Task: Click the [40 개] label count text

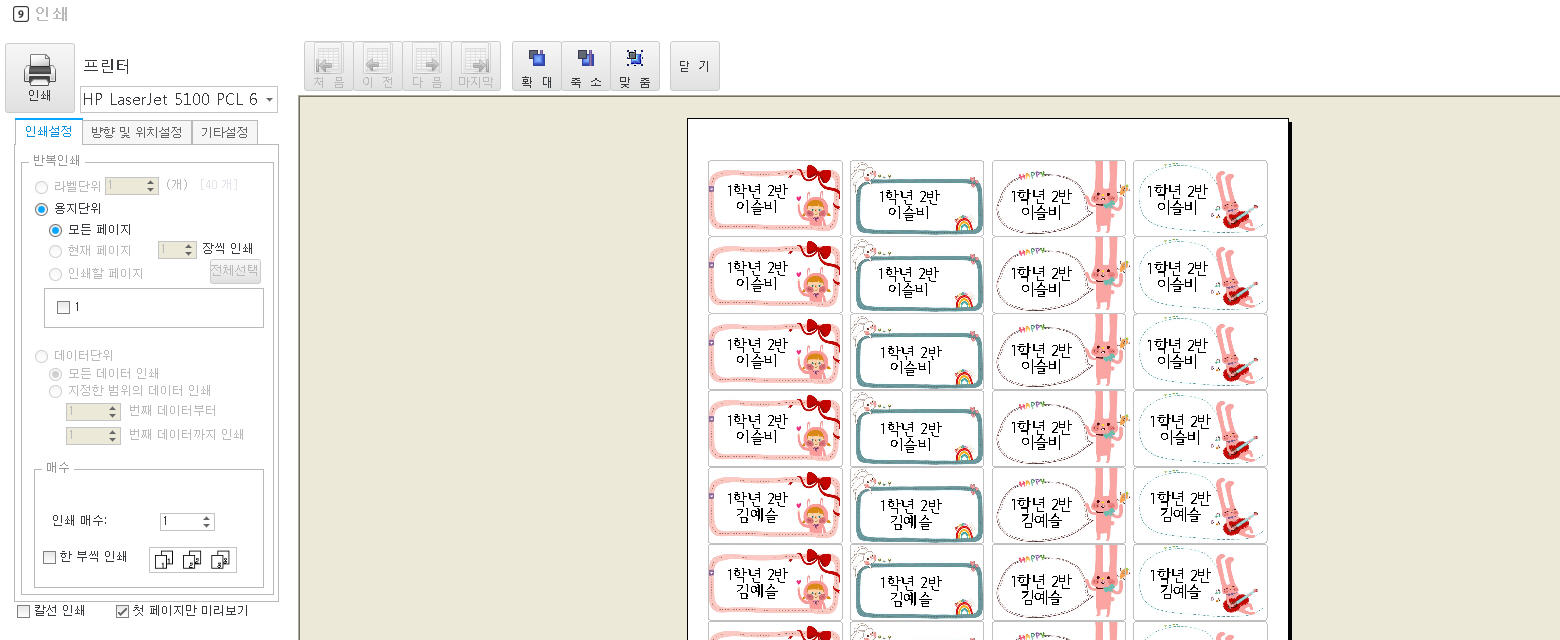Action: [218, 185]
